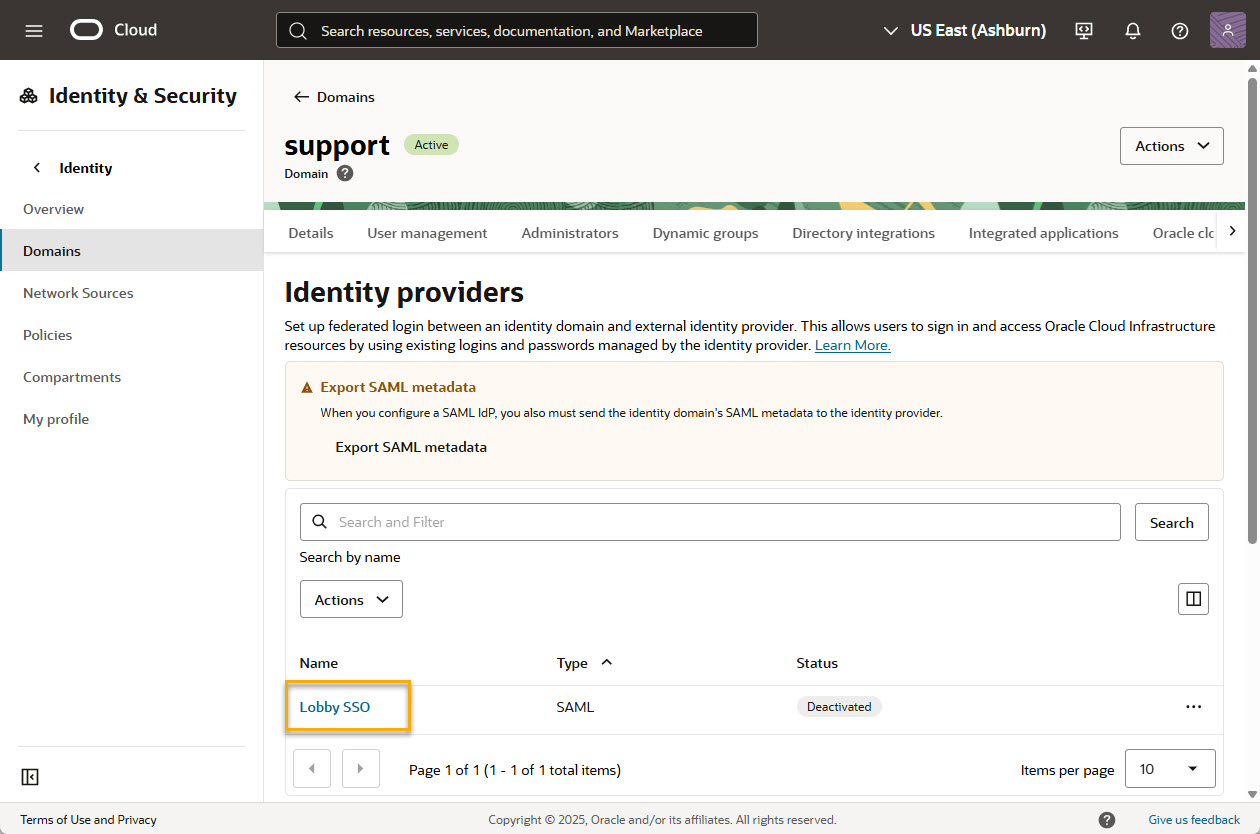Open the Learn More link
This screenshot has height=834, width=1260.
pyautogui.click(x=853, y=345)
